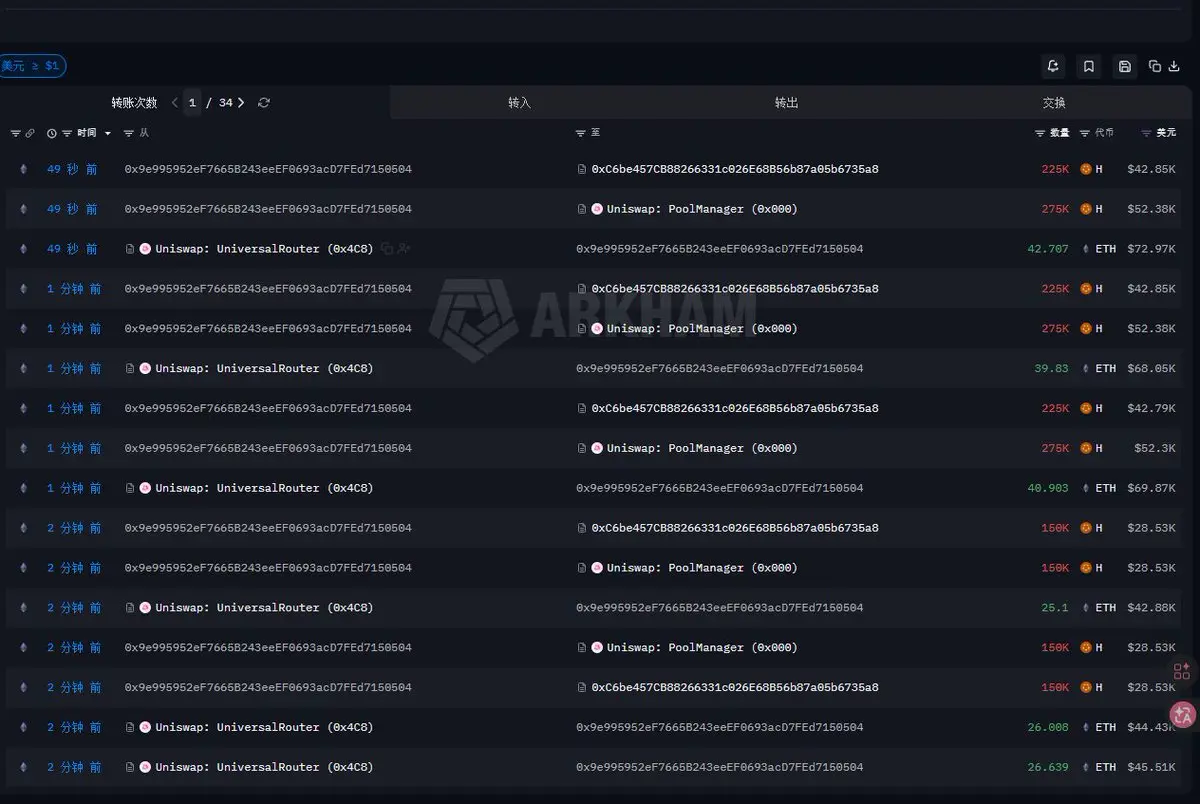Screen dimensions: 1200x804
Task: Click the 25.1 amount value
Action: point(1054,608)
